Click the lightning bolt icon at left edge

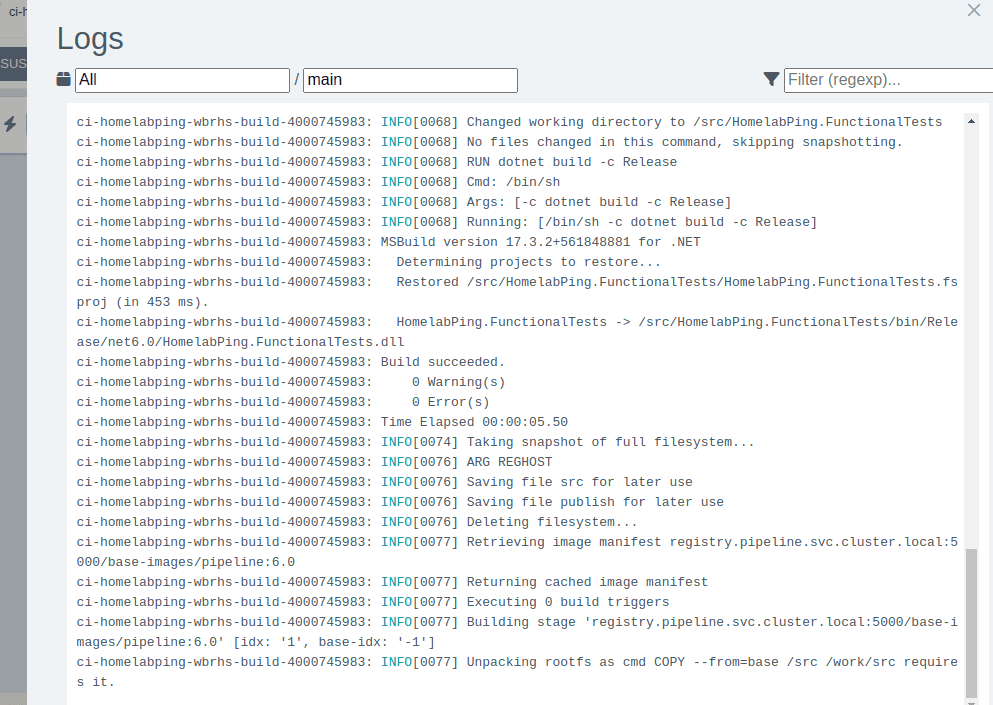pos(10,124)
